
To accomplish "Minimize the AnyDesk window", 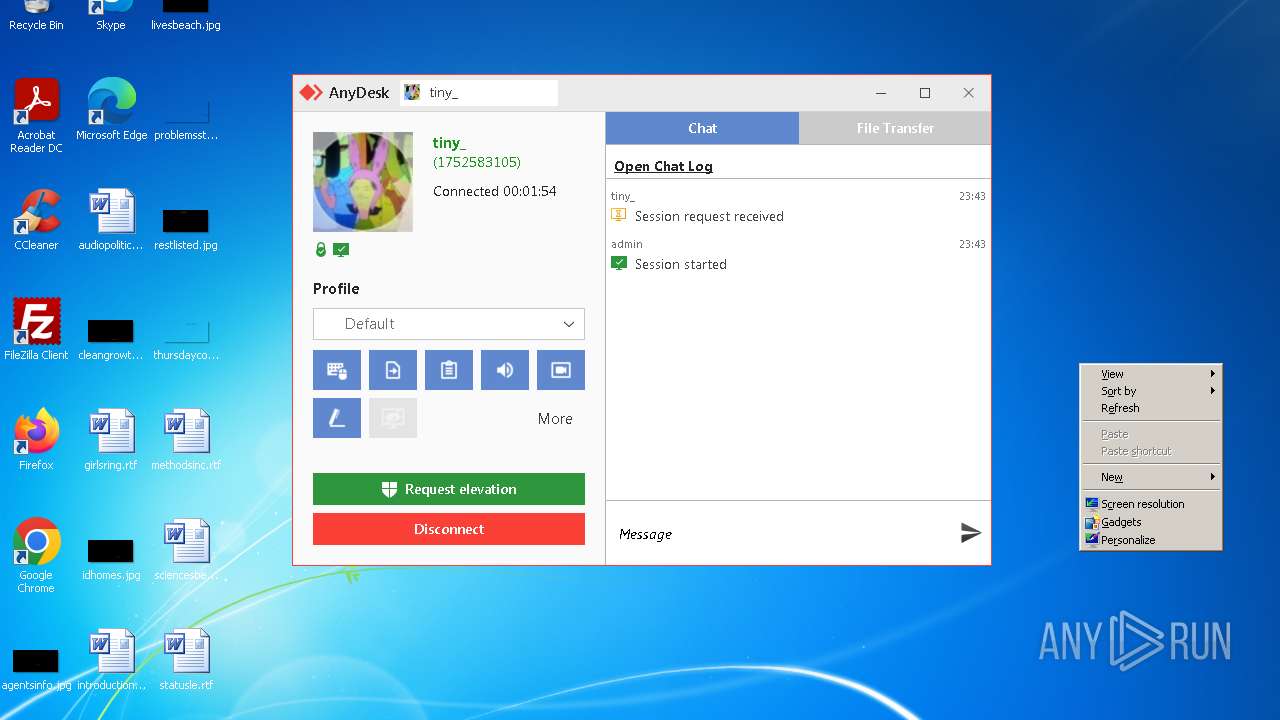I will [x=881, y=93].
